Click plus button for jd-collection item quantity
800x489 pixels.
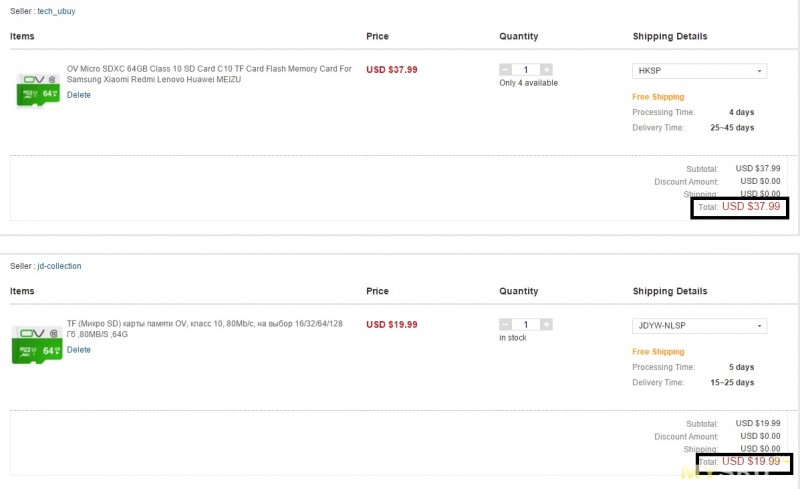click(x=546, y=326)
